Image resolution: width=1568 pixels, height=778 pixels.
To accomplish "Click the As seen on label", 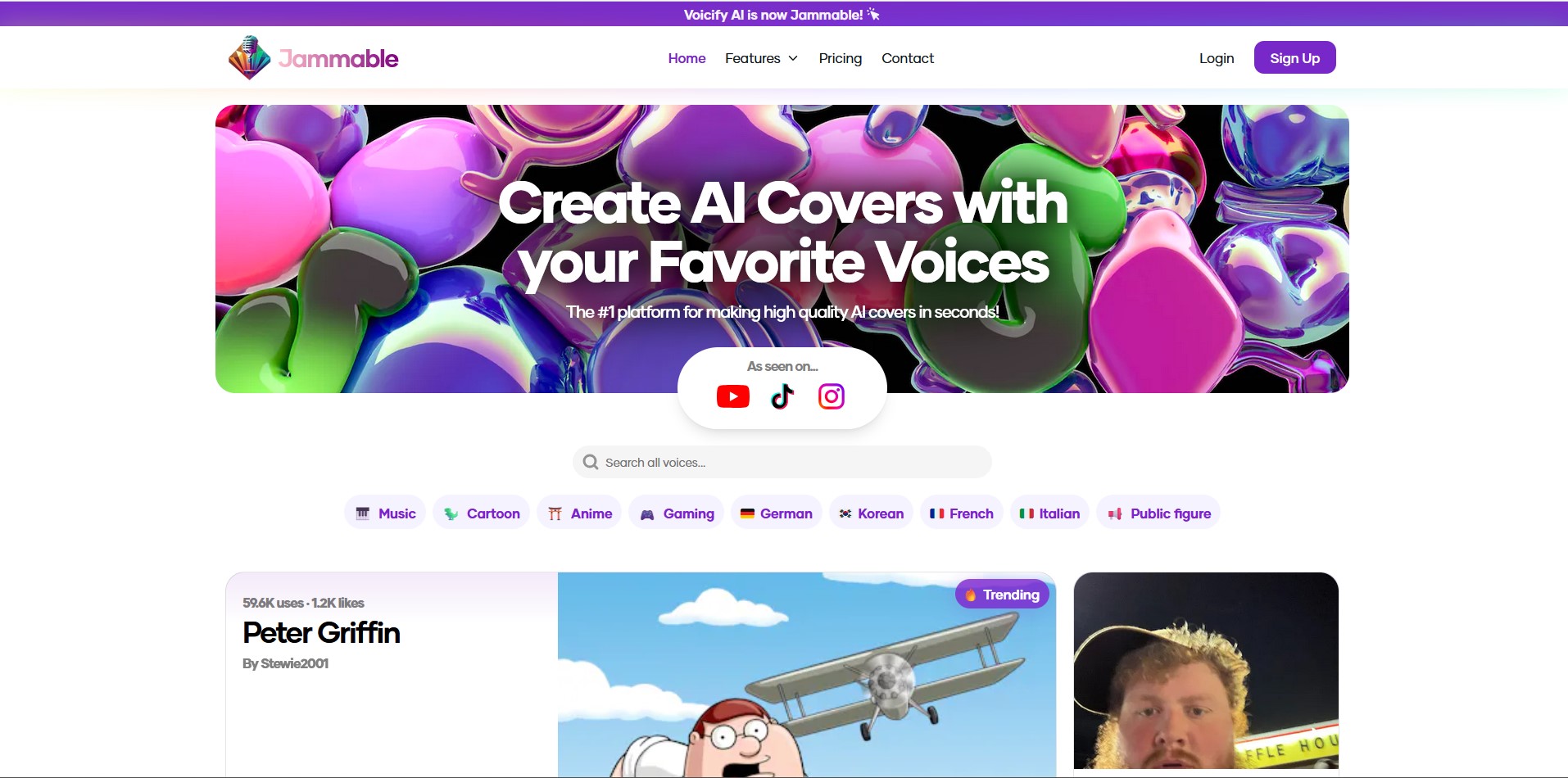I will 782,366.
